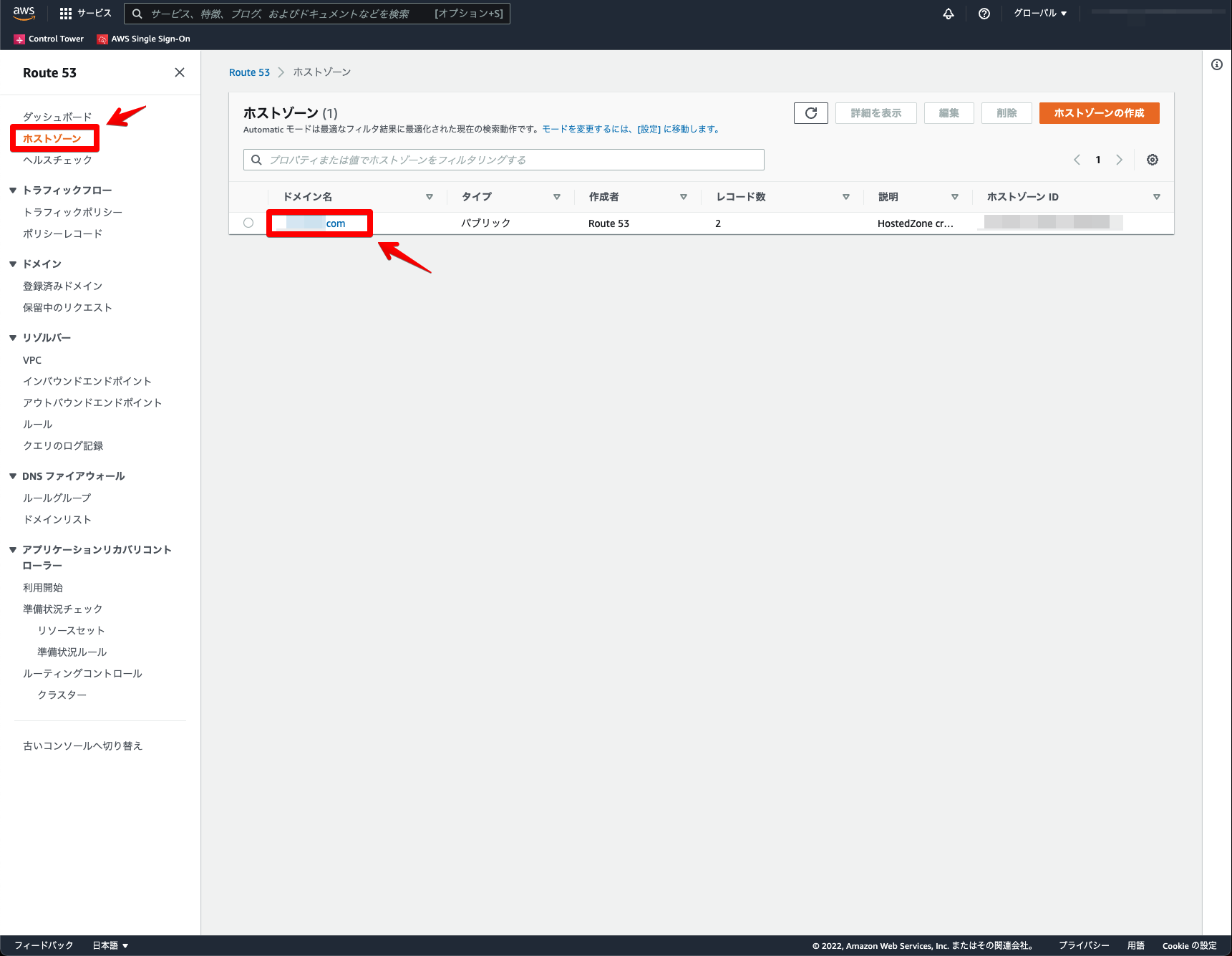Image resolution: width=1232 pixels, height=956 pixels.
Task: Open ルーティングコントロール page
Action: click(82, 673)
